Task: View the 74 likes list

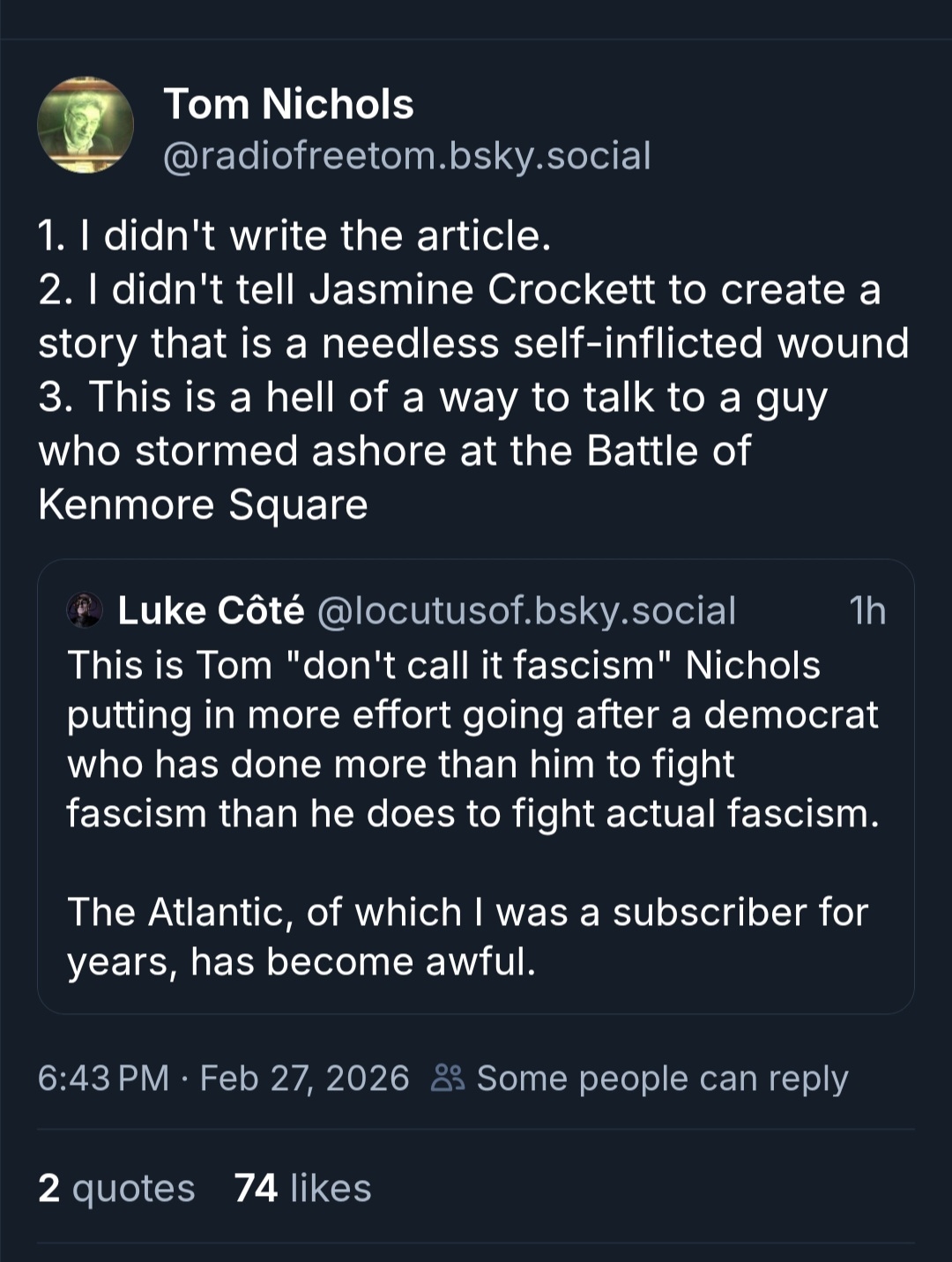Action: pos(302,1188)
